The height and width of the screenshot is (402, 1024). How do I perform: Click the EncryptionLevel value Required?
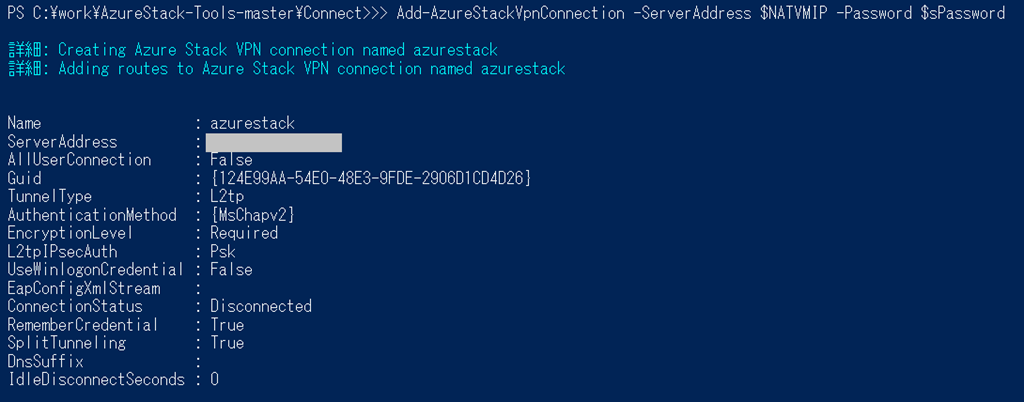pos(244,233)
